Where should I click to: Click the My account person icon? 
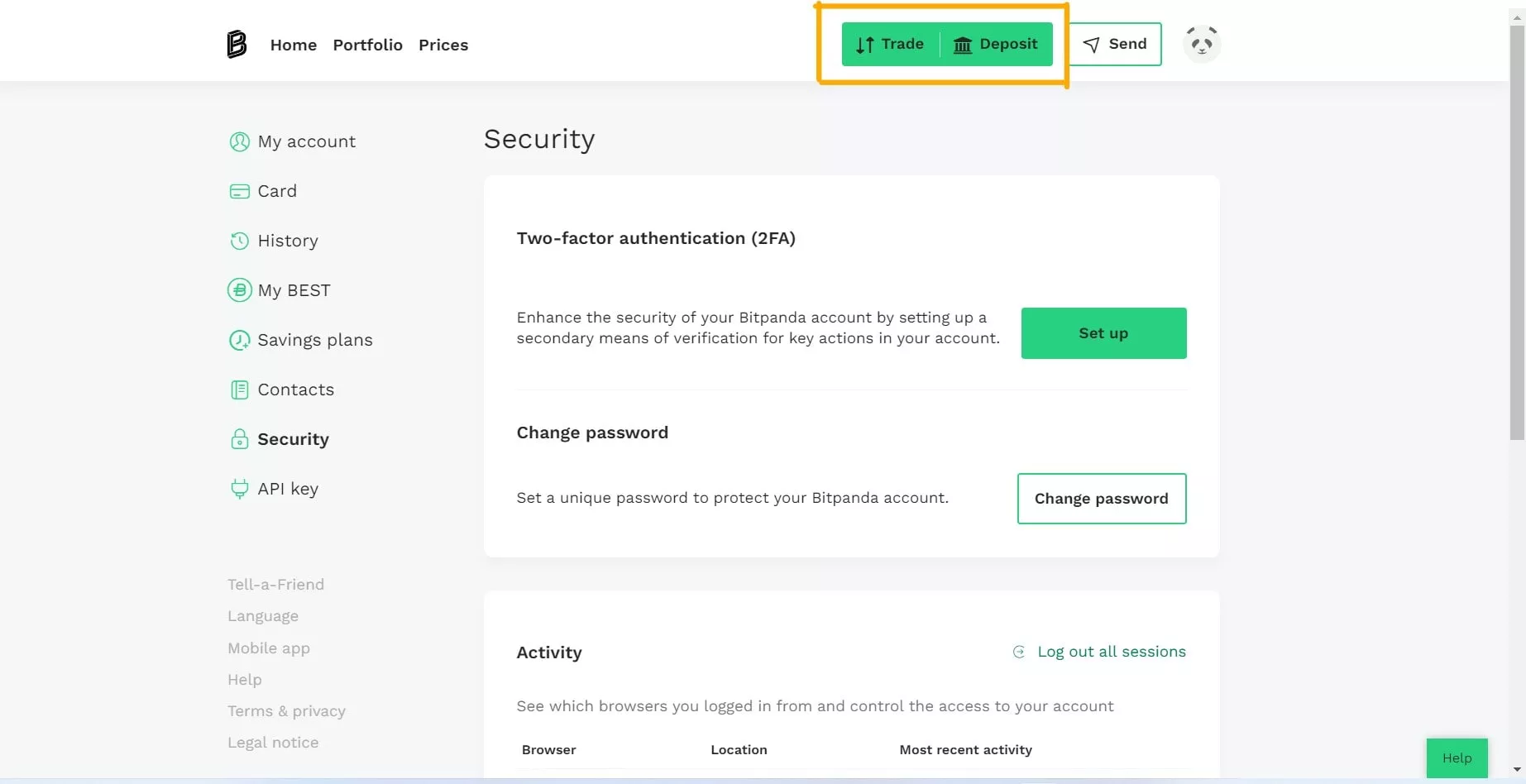pyautogui.click(x=239, y=141)
